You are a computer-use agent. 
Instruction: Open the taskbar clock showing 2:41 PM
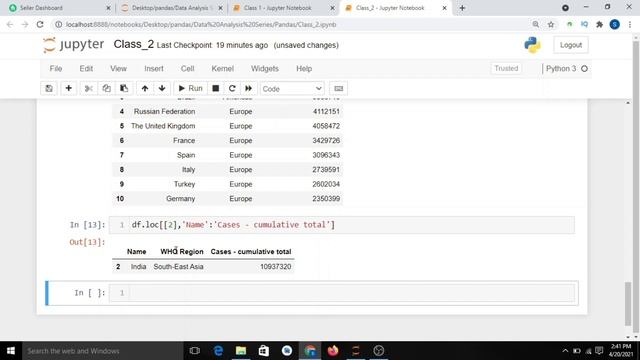[x=621, y=351]
